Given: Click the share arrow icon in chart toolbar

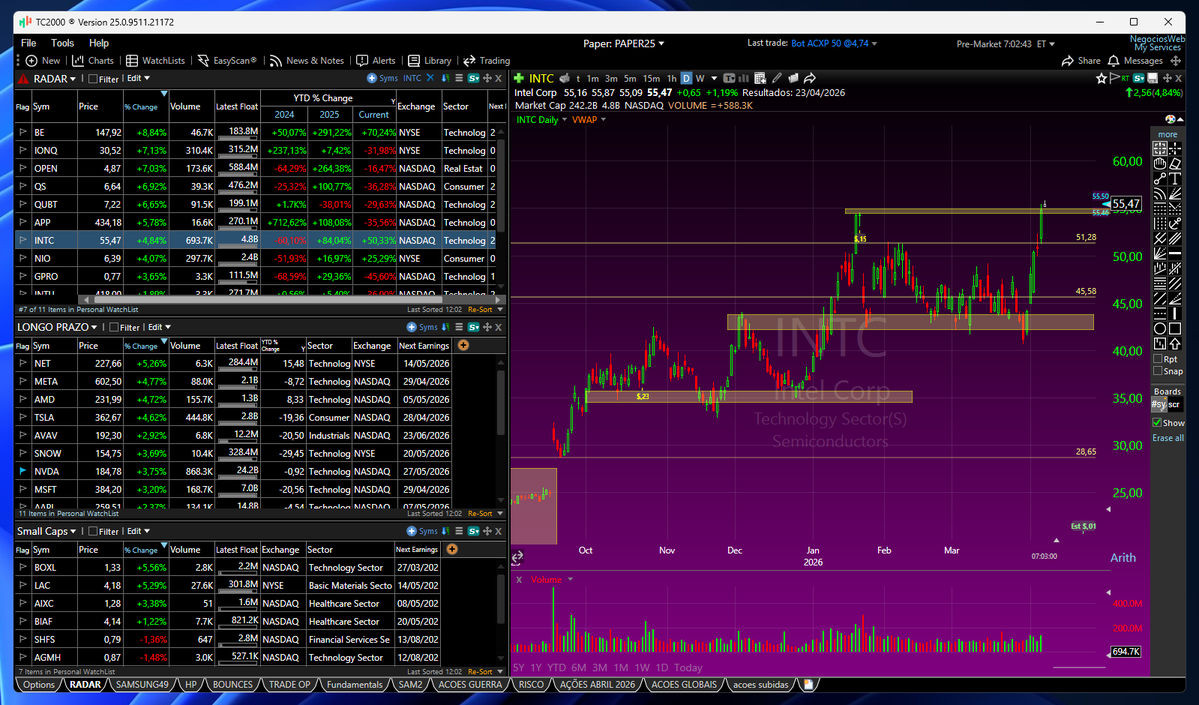Looking at the screenshot, I should pyautogui.click(x=810, y=78).
